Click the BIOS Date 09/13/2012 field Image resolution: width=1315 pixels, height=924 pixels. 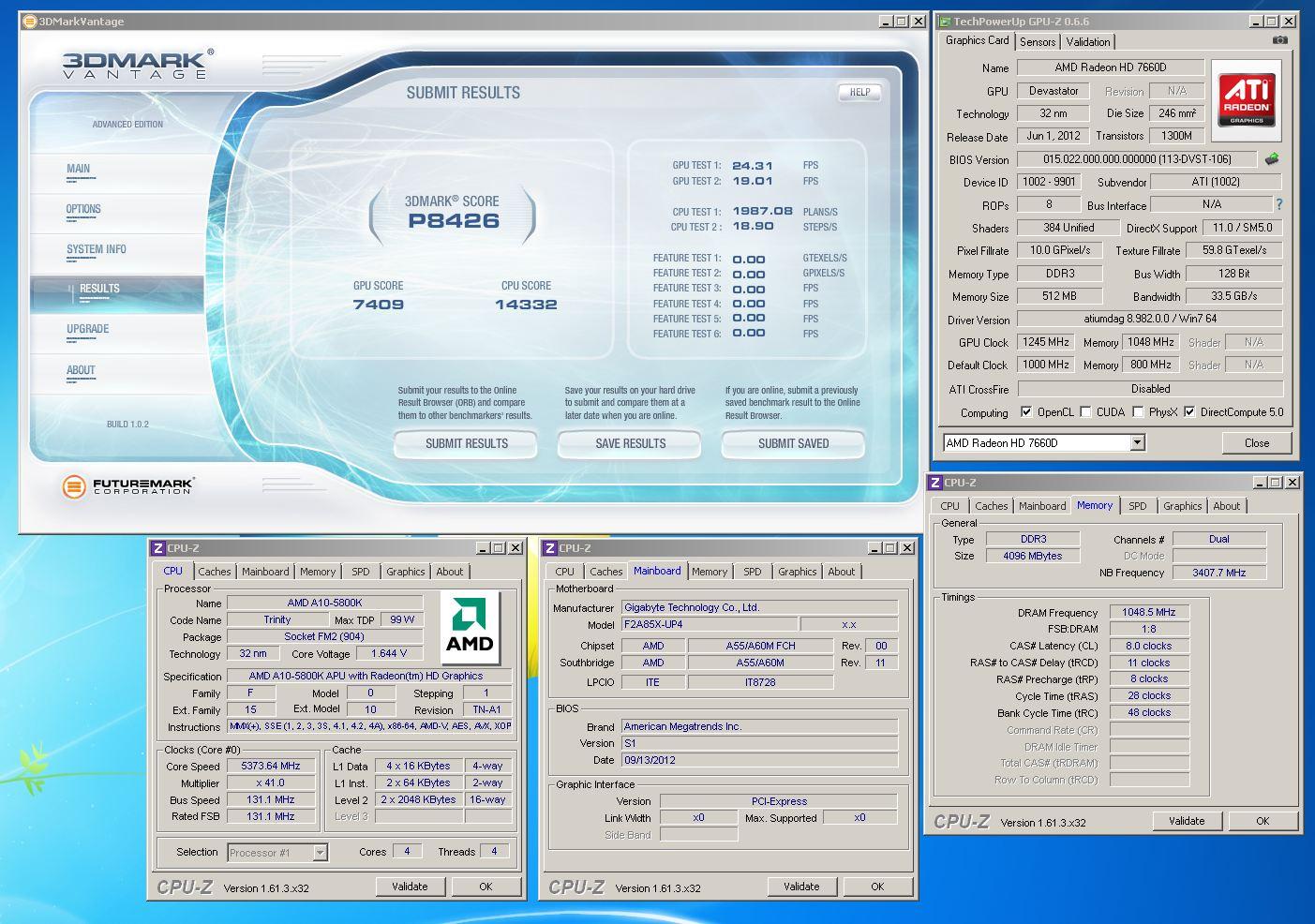point(759,760)
